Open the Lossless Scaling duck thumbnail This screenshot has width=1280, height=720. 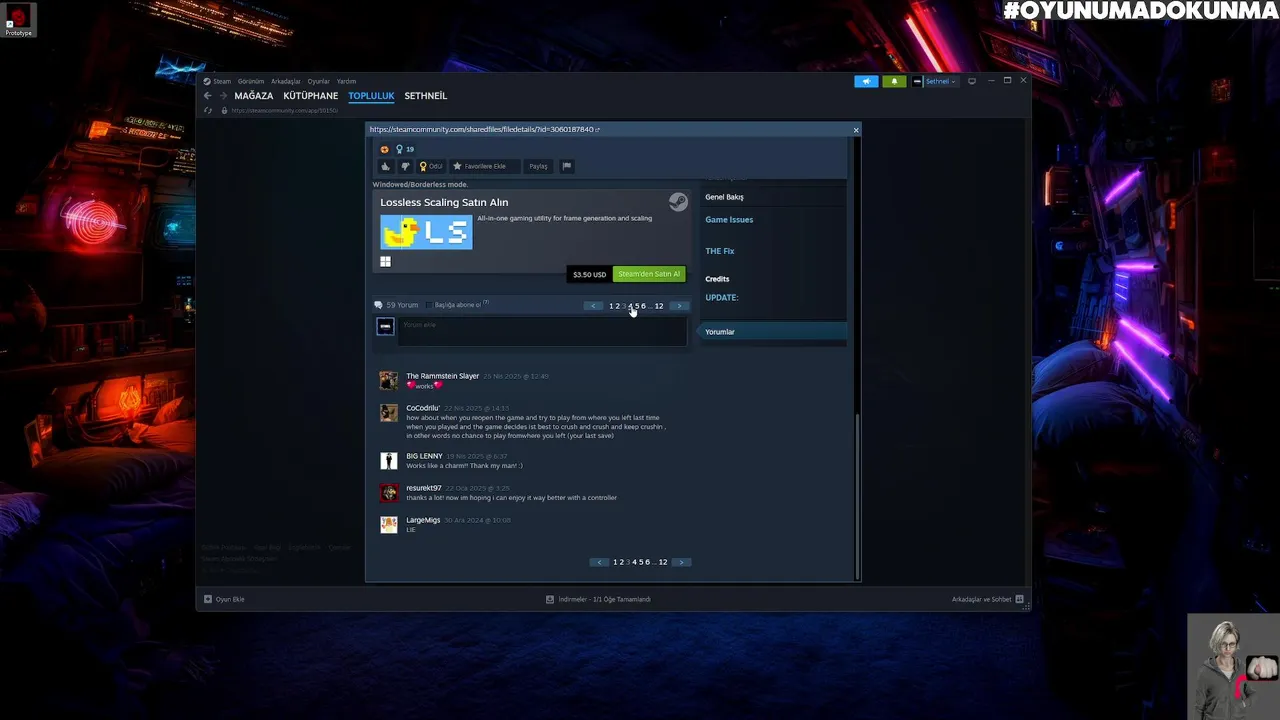point(426,232)
